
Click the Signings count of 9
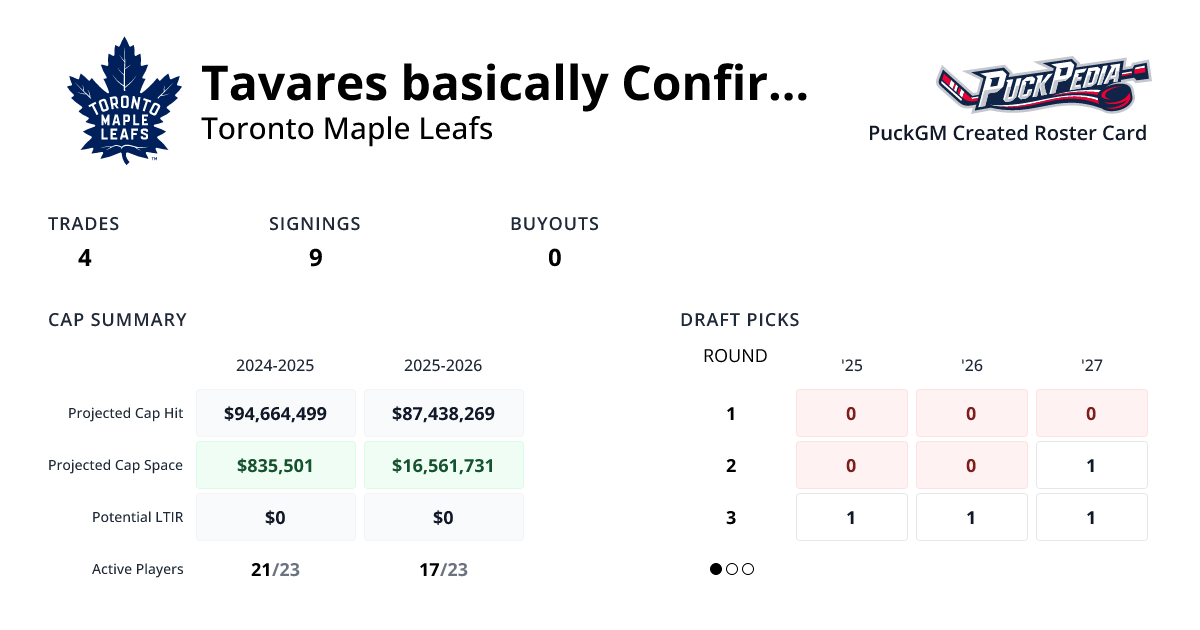point(315,257)
